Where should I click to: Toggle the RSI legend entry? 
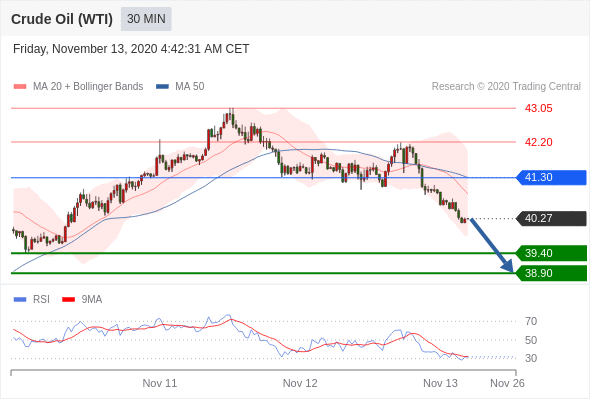tap(32, 300)
